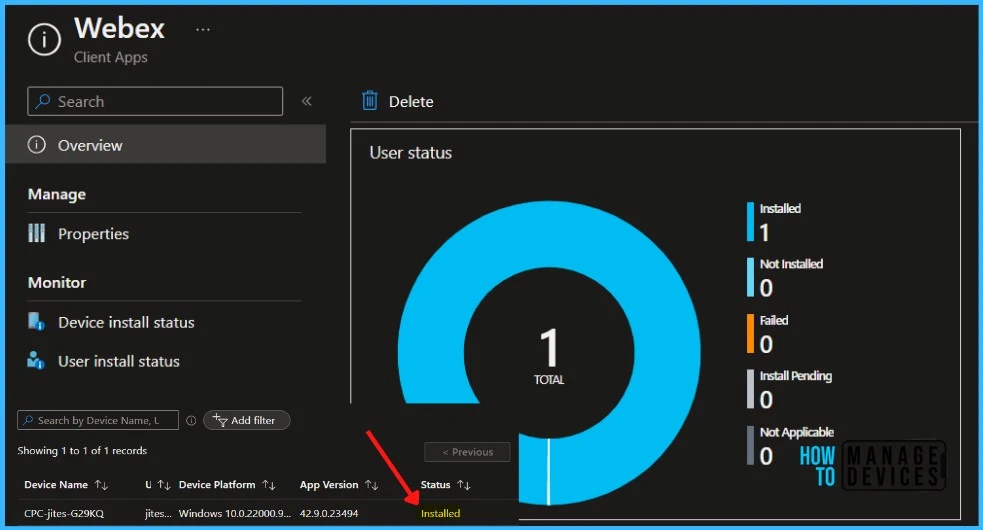This screenshot has height=530, width=983.
Task: Sort by Device Name column arrows
Action: pos(101,485)
